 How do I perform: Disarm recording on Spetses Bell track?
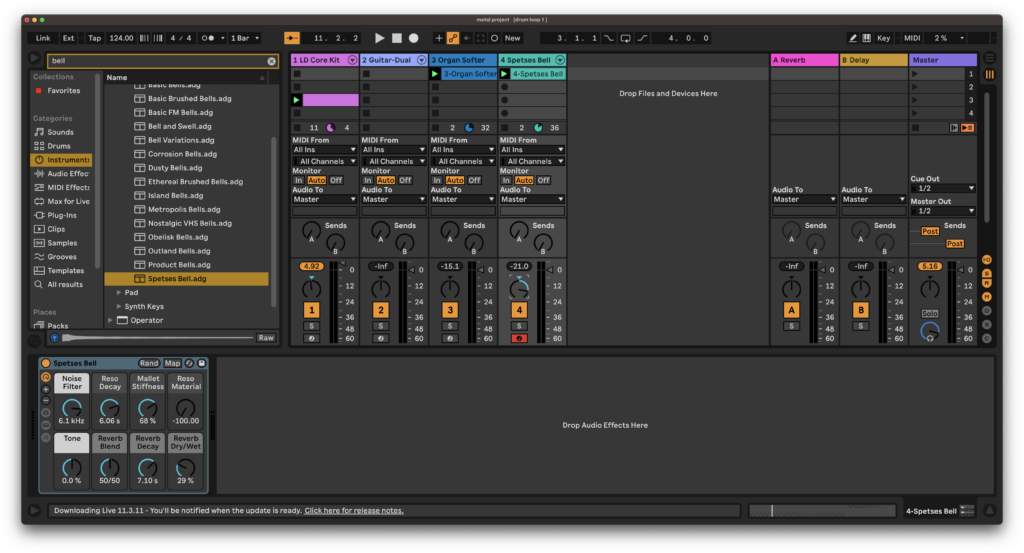(x=519, y=338)
